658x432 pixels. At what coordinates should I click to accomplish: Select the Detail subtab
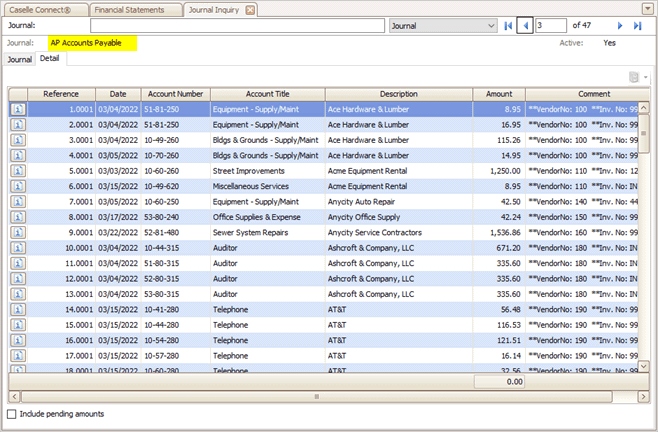50,58
